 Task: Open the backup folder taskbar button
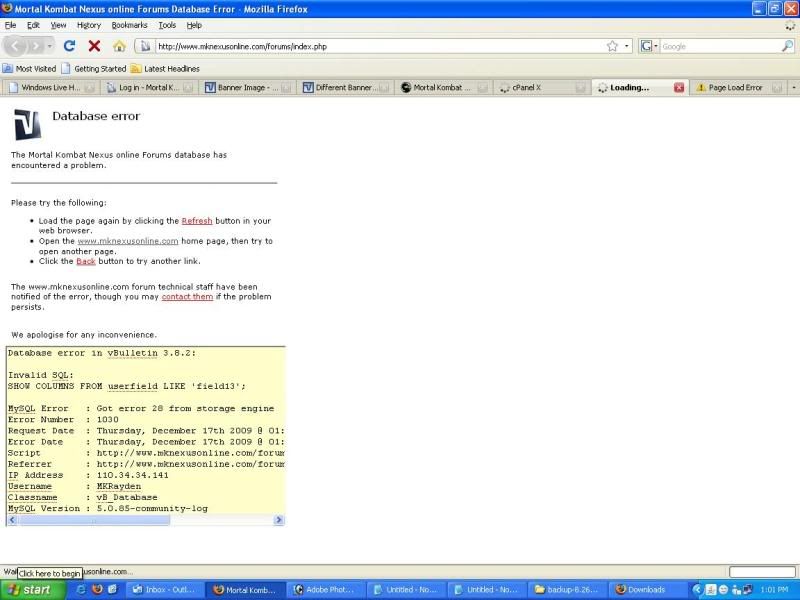coord(567,590)
